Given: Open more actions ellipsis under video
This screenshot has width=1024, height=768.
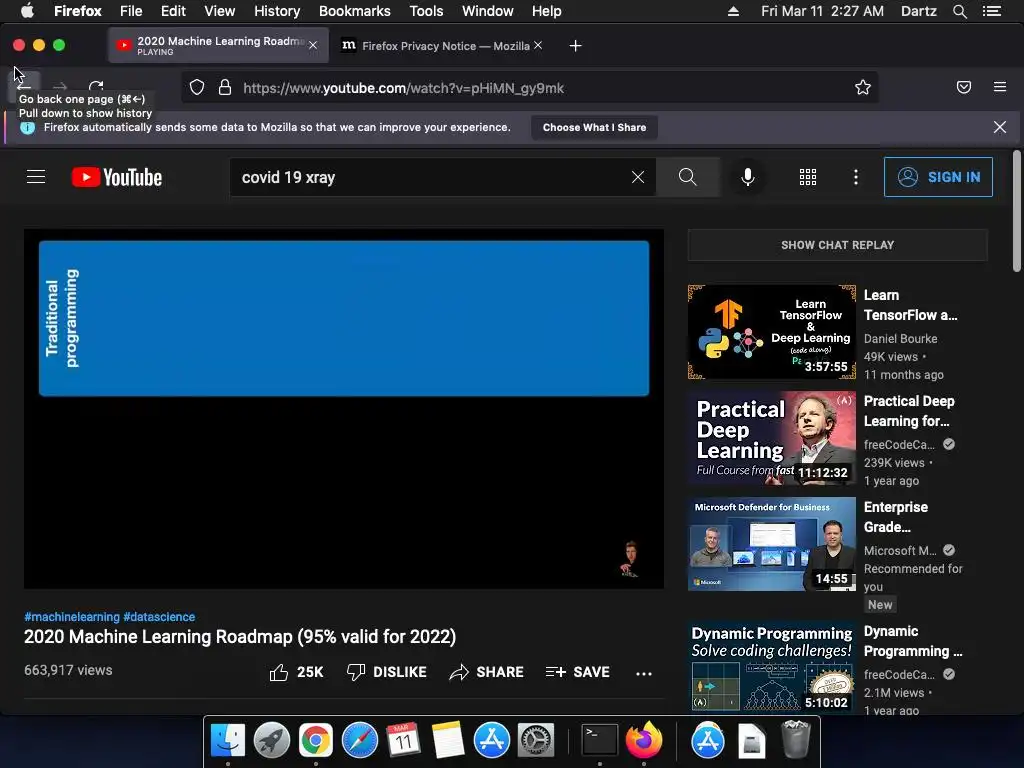Looking at the screenshot, I should tap(644, 673).
